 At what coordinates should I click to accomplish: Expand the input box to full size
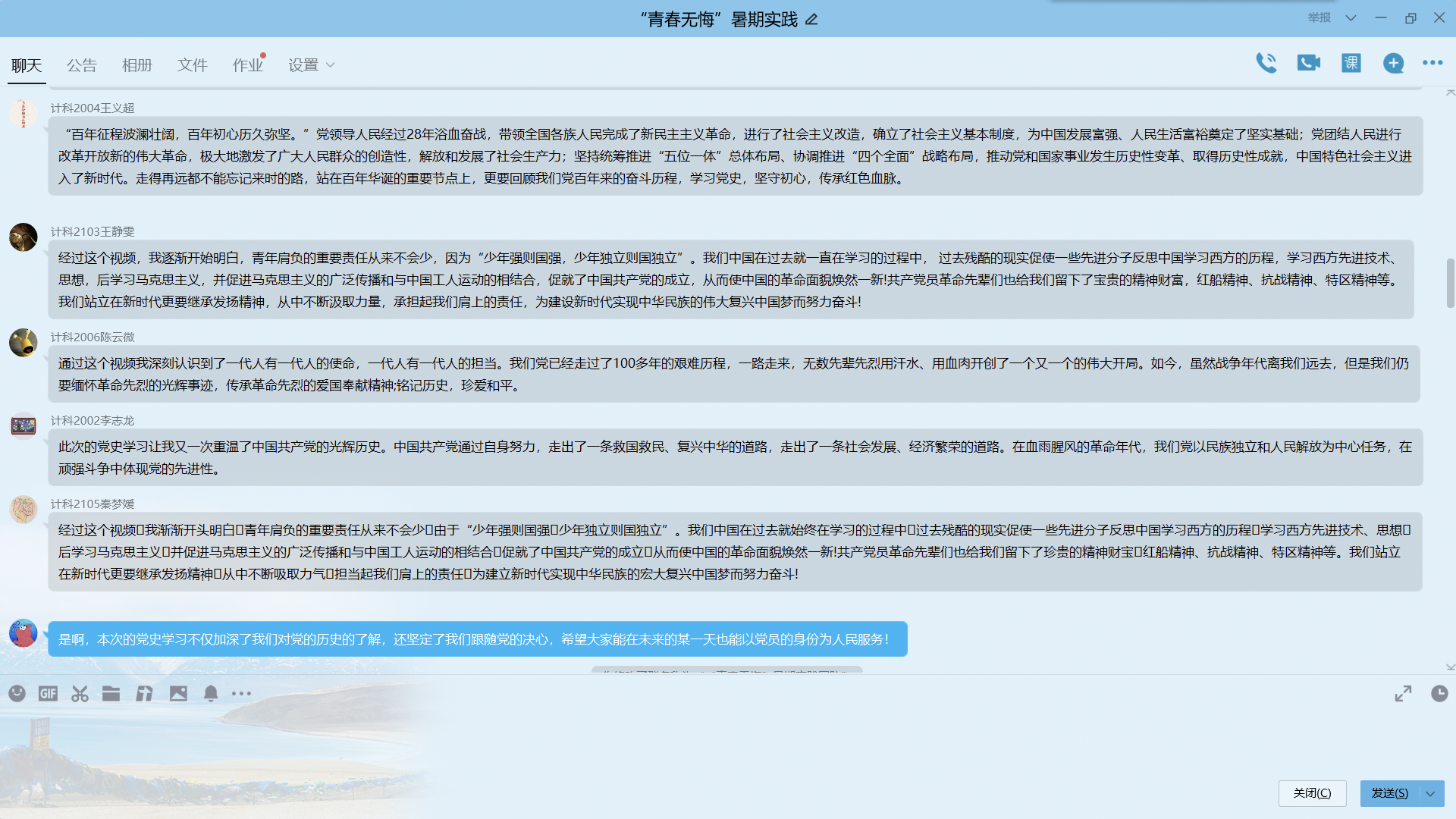pos(1403,693)
